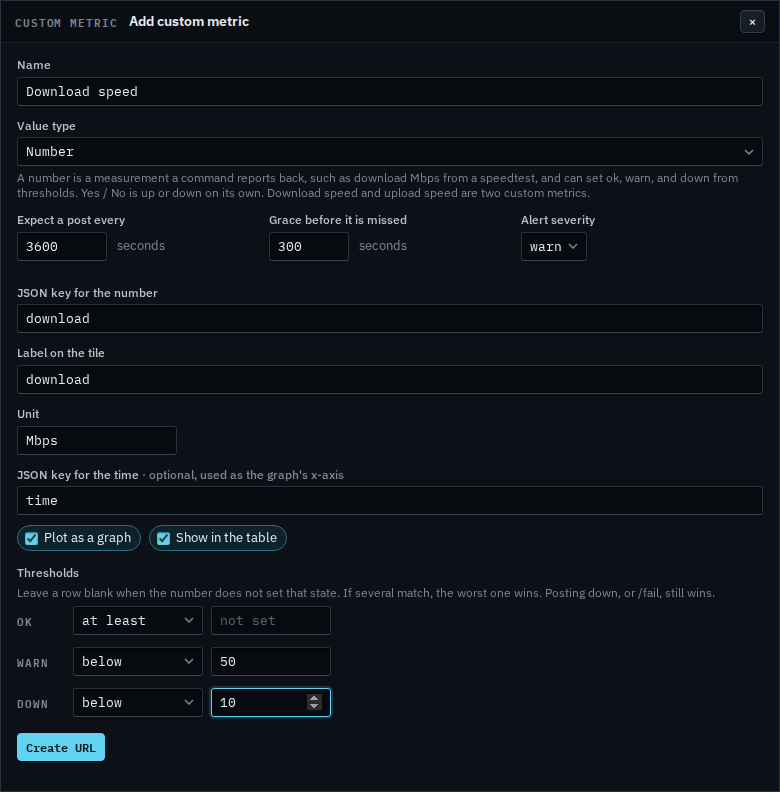Click the Value type label

click(x=46, y=126)
